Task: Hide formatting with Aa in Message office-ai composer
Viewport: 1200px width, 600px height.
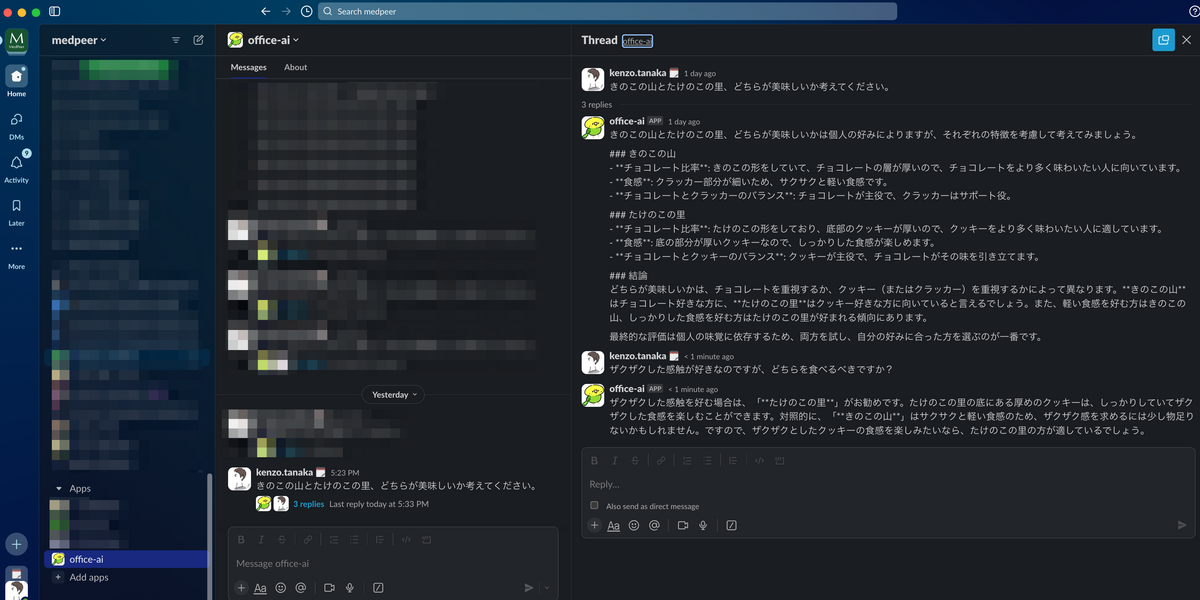Action: coord(261,588)
